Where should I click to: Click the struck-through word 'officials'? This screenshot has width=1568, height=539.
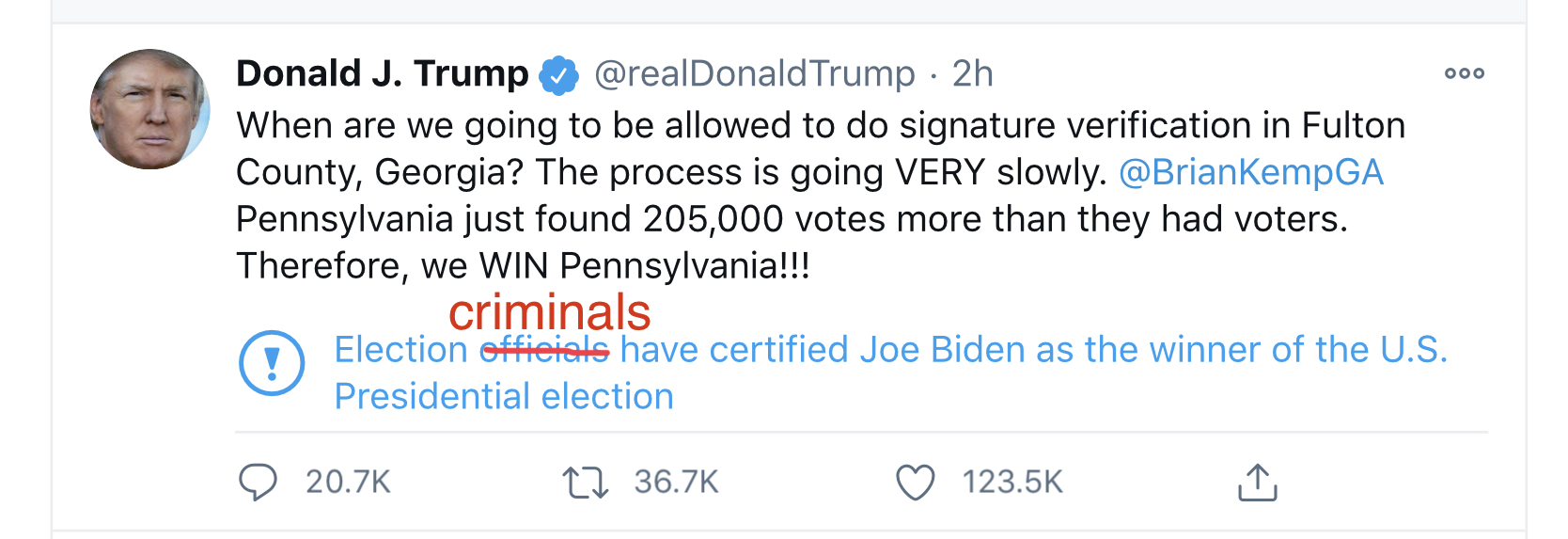point(544,351)
